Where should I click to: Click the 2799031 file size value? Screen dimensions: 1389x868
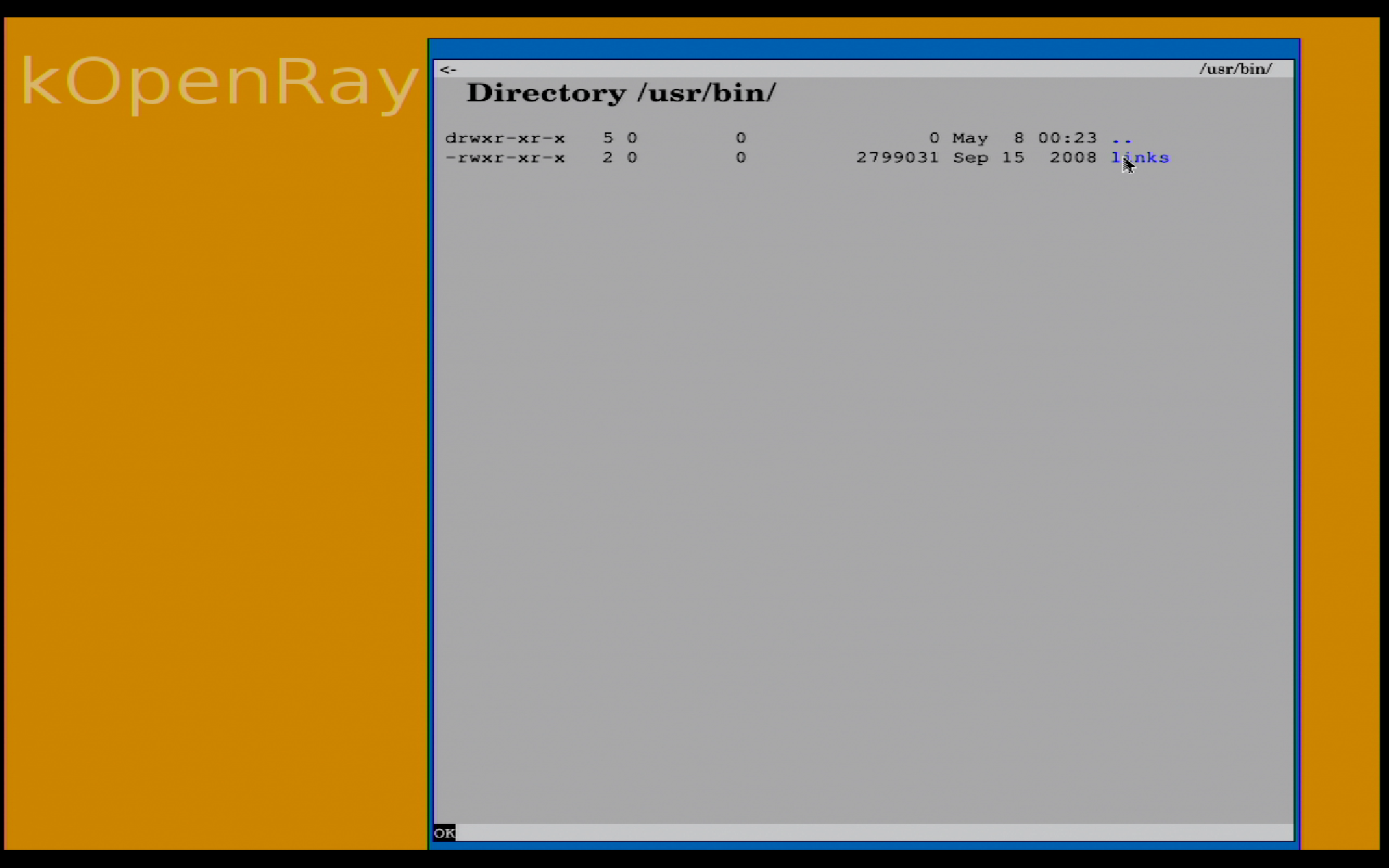pos(897,158)
